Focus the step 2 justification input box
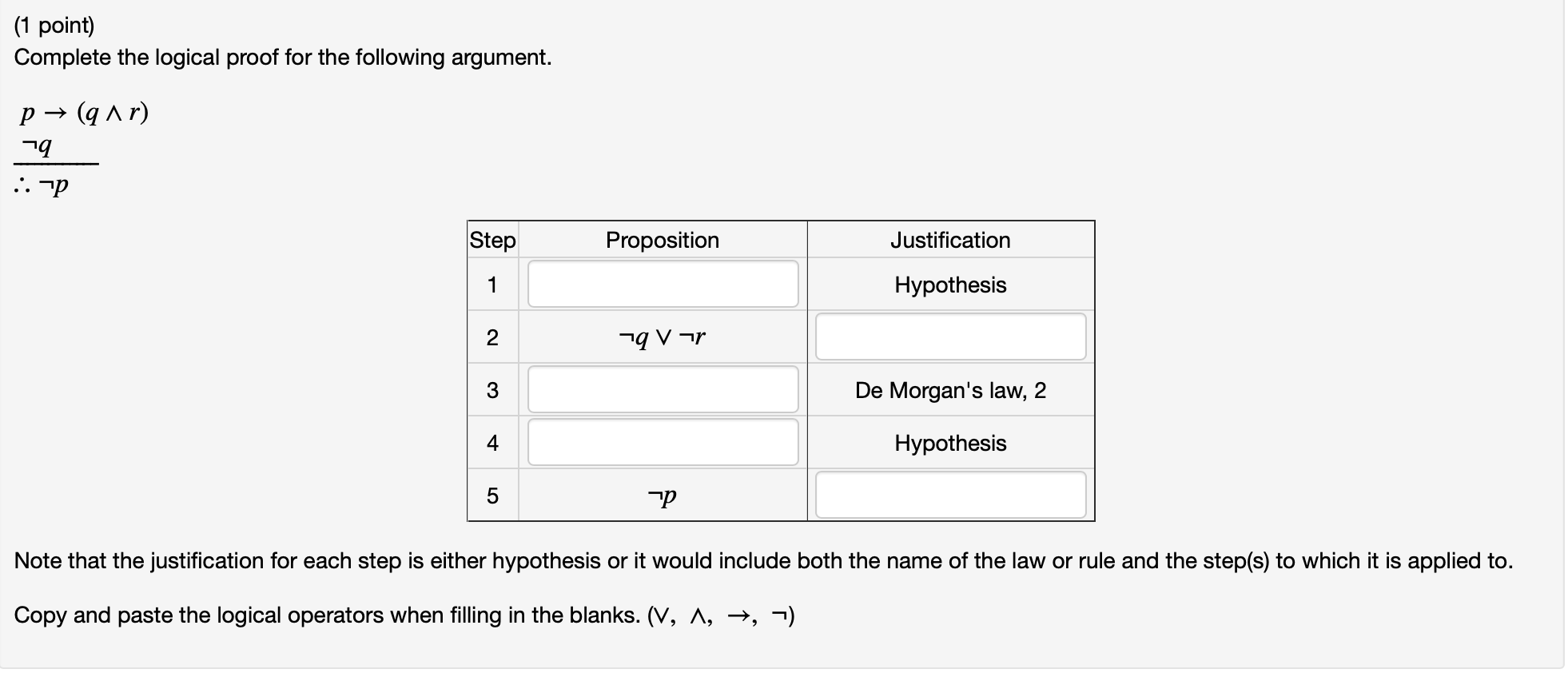 [x=950, y=336]
